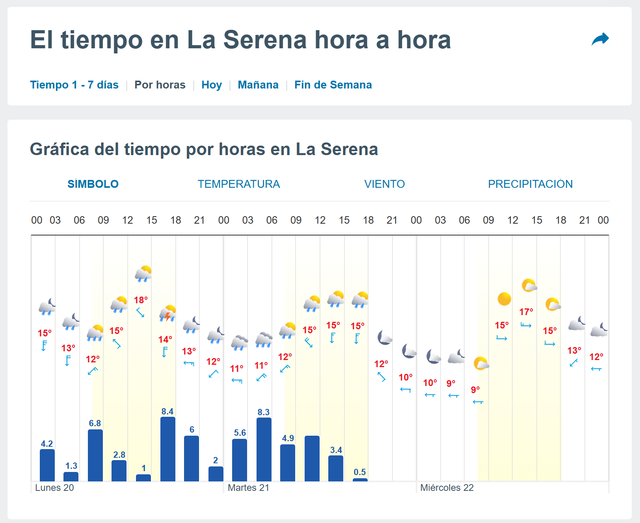Open the Hoy forecast link
The image size is (640, 523).
211,85
